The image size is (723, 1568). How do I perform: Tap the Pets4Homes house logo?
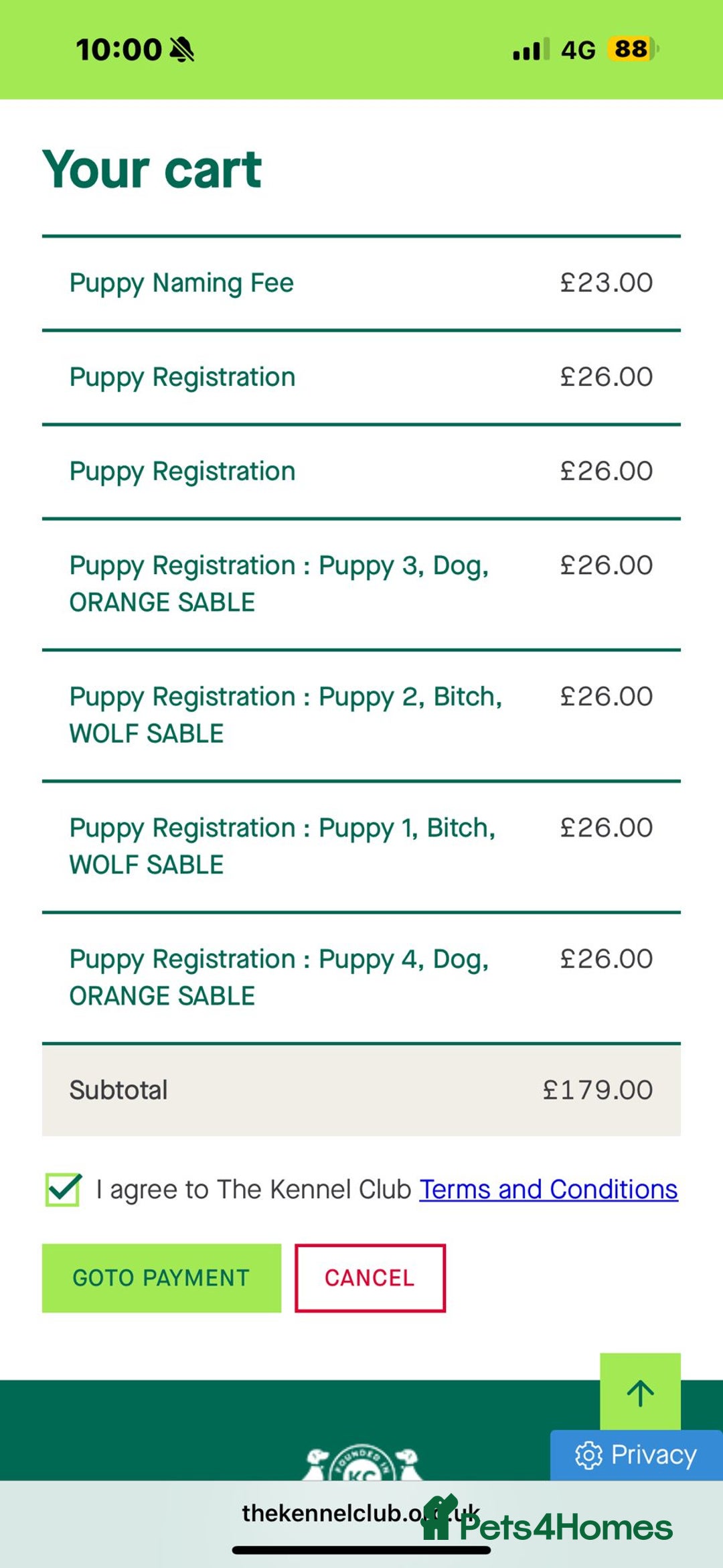click(x=439, y=1519)
